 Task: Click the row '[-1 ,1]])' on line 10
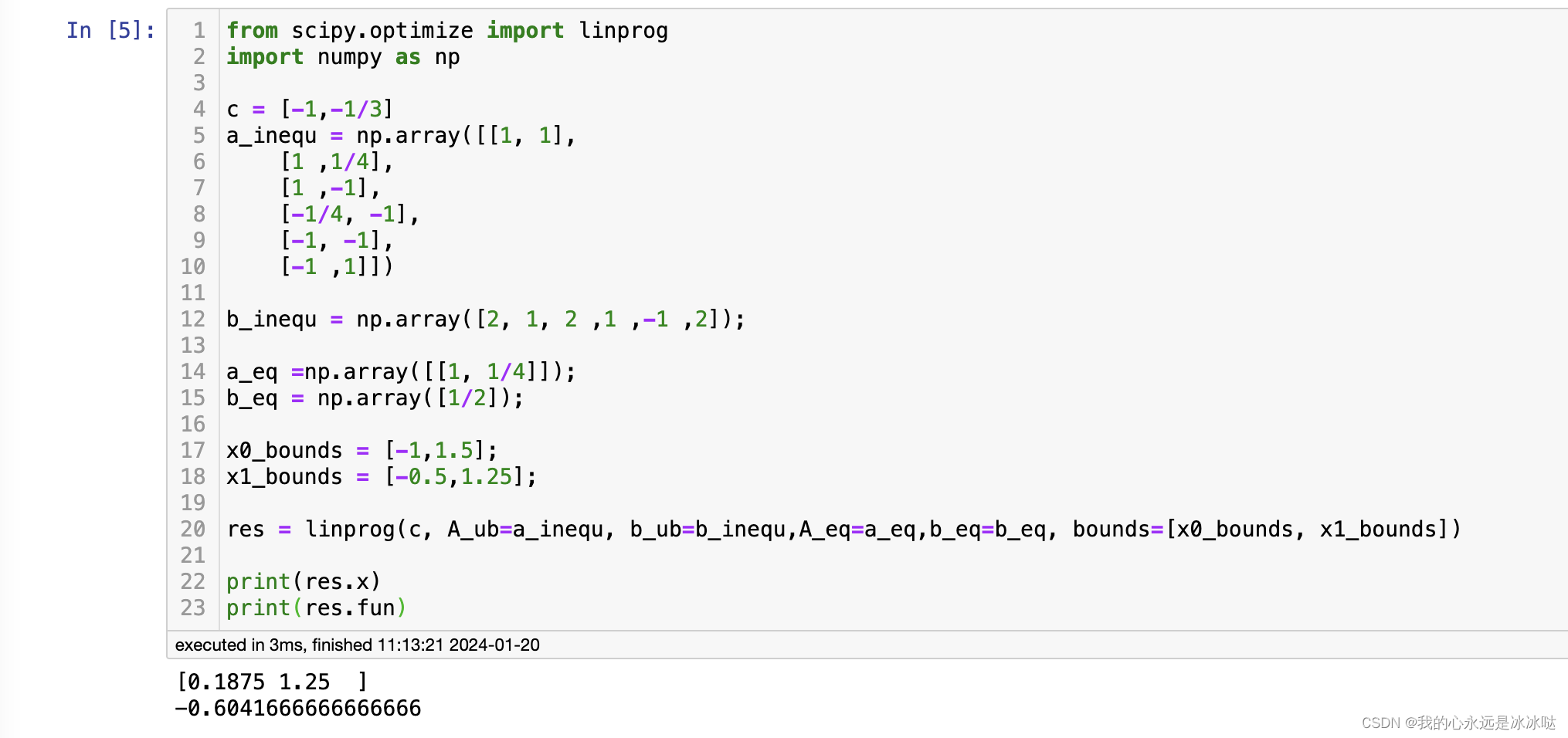(337, 267)
